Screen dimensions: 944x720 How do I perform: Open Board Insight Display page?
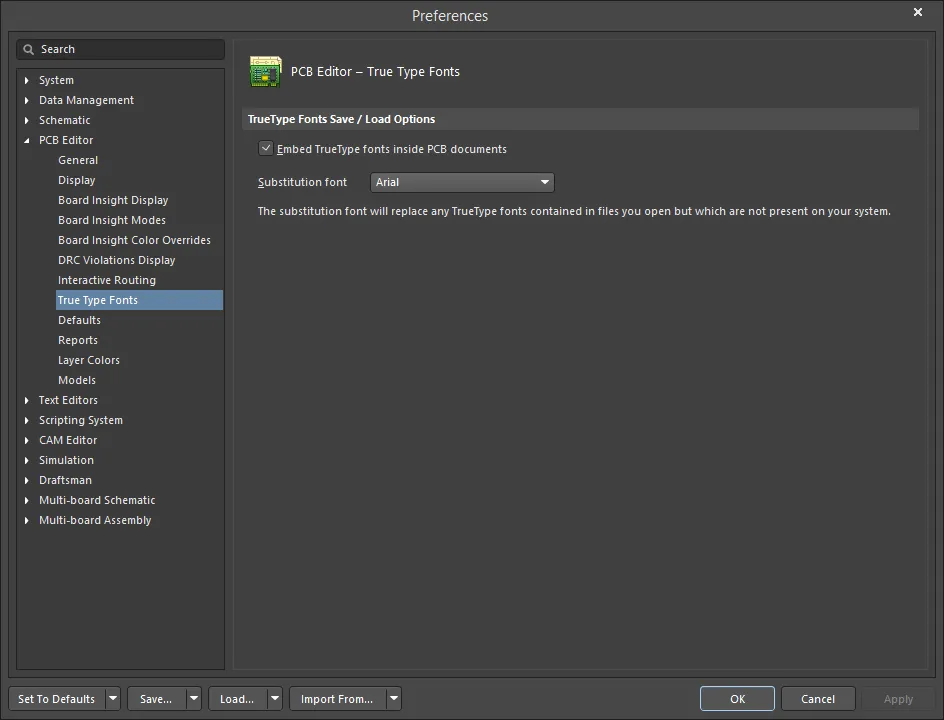[x=113, y=200]
